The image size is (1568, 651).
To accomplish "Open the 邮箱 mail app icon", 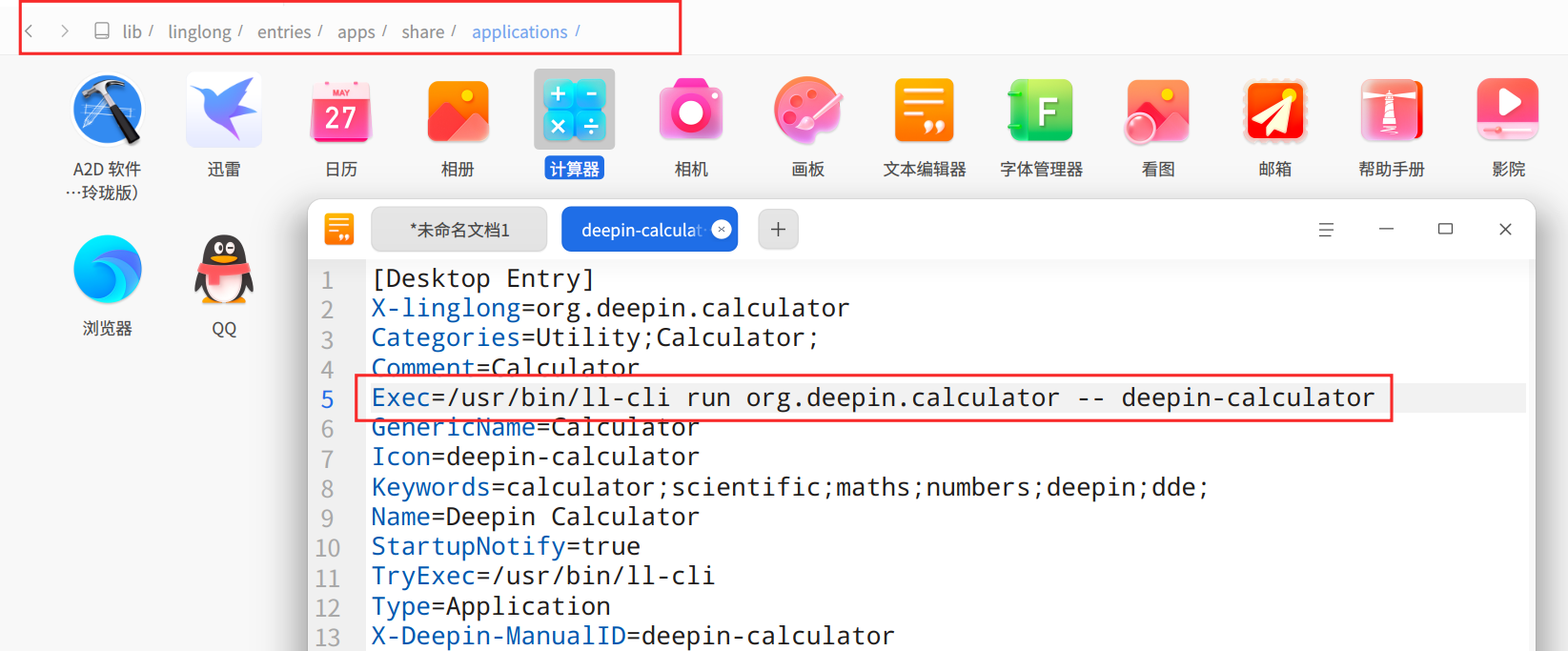I will [x=1274, y=111].
